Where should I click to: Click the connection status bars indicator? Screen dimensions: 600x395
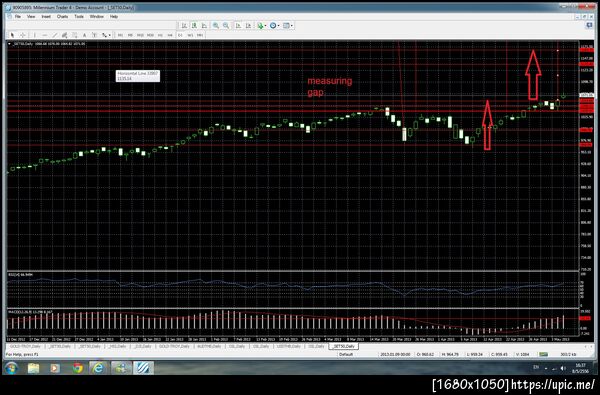544,354
